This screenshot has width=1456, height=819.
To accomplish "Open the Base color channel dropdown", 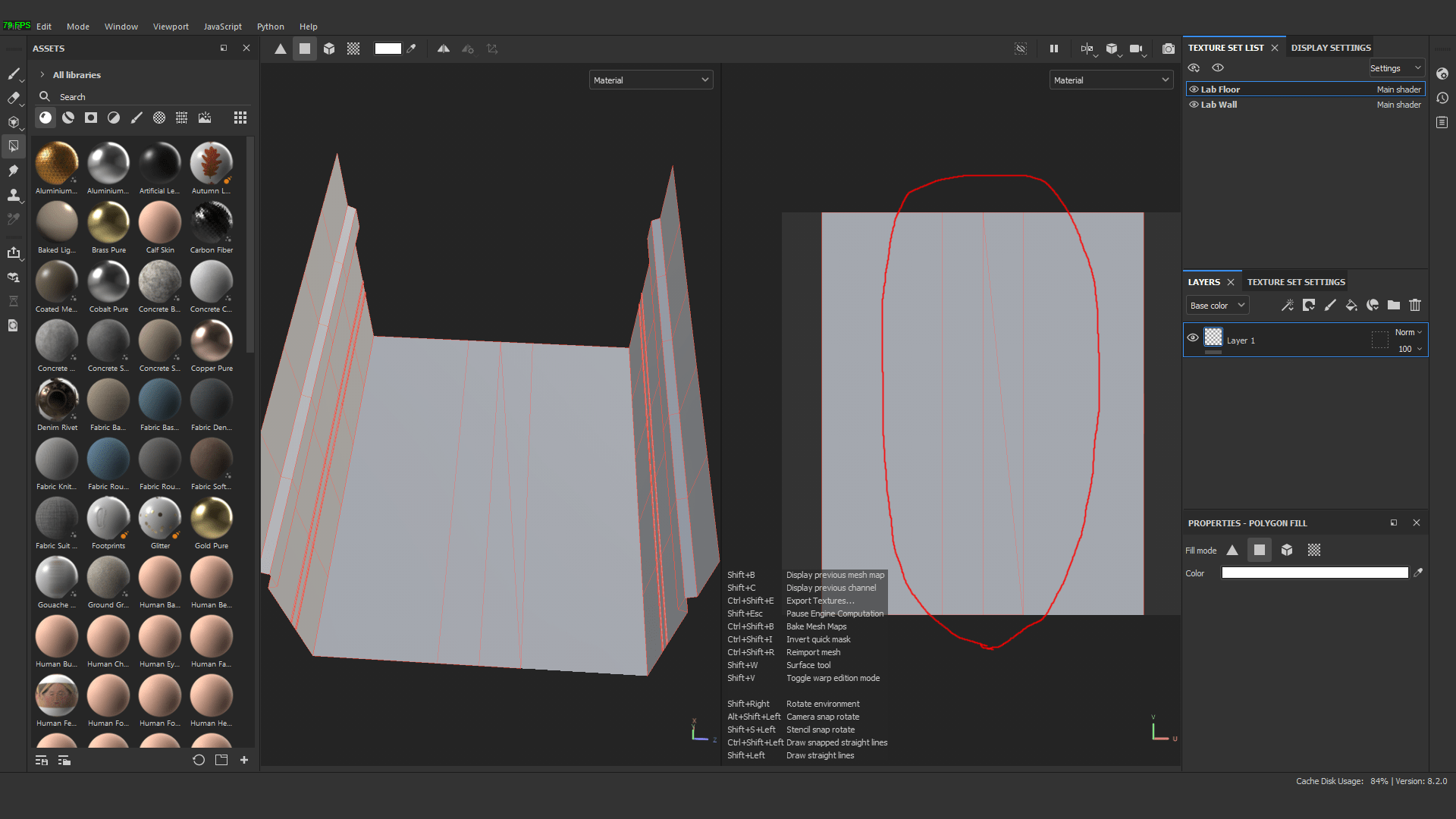I will 1216,305.
